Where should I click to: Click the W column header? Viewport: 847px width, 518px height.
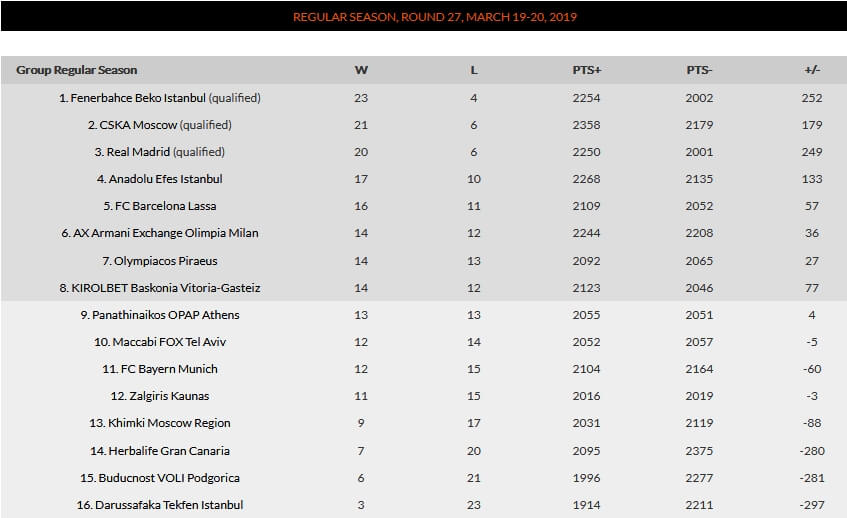[361, 70]
